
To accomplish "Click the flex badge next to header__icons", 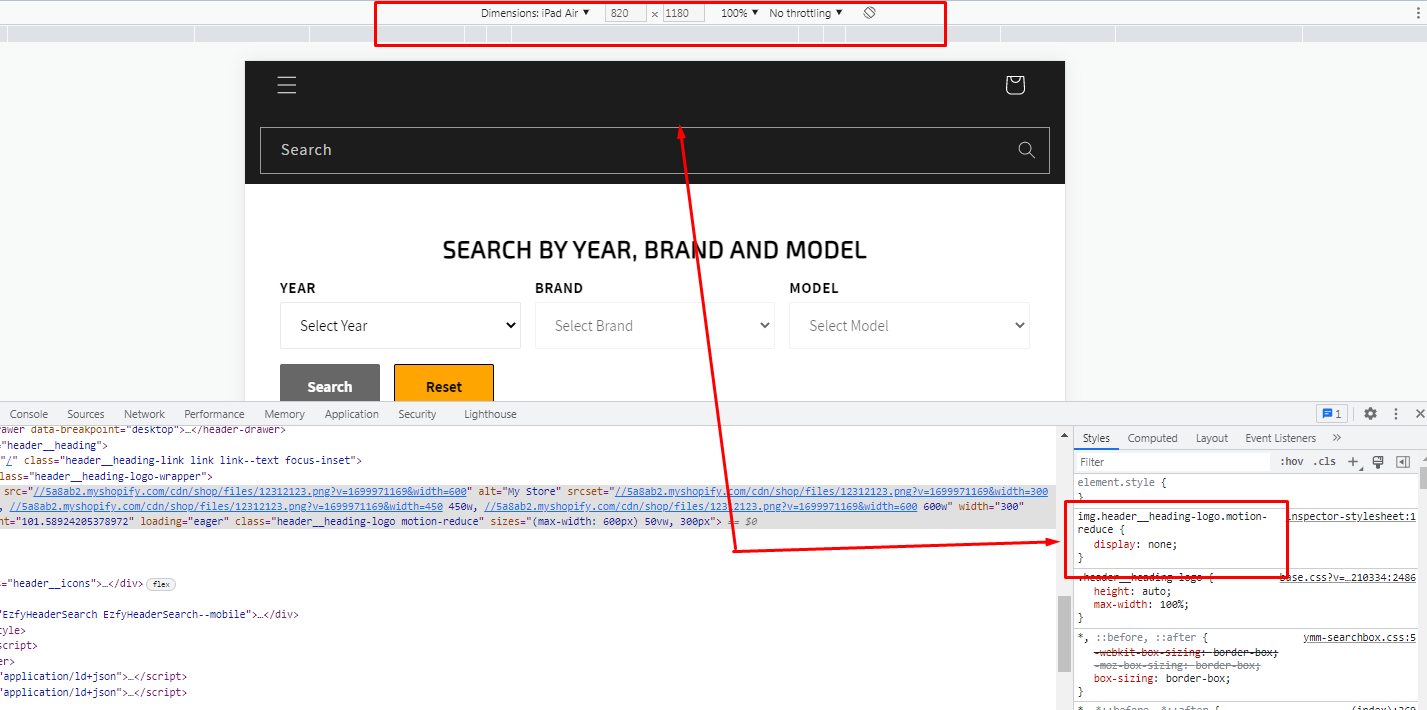I will point(161,584).
